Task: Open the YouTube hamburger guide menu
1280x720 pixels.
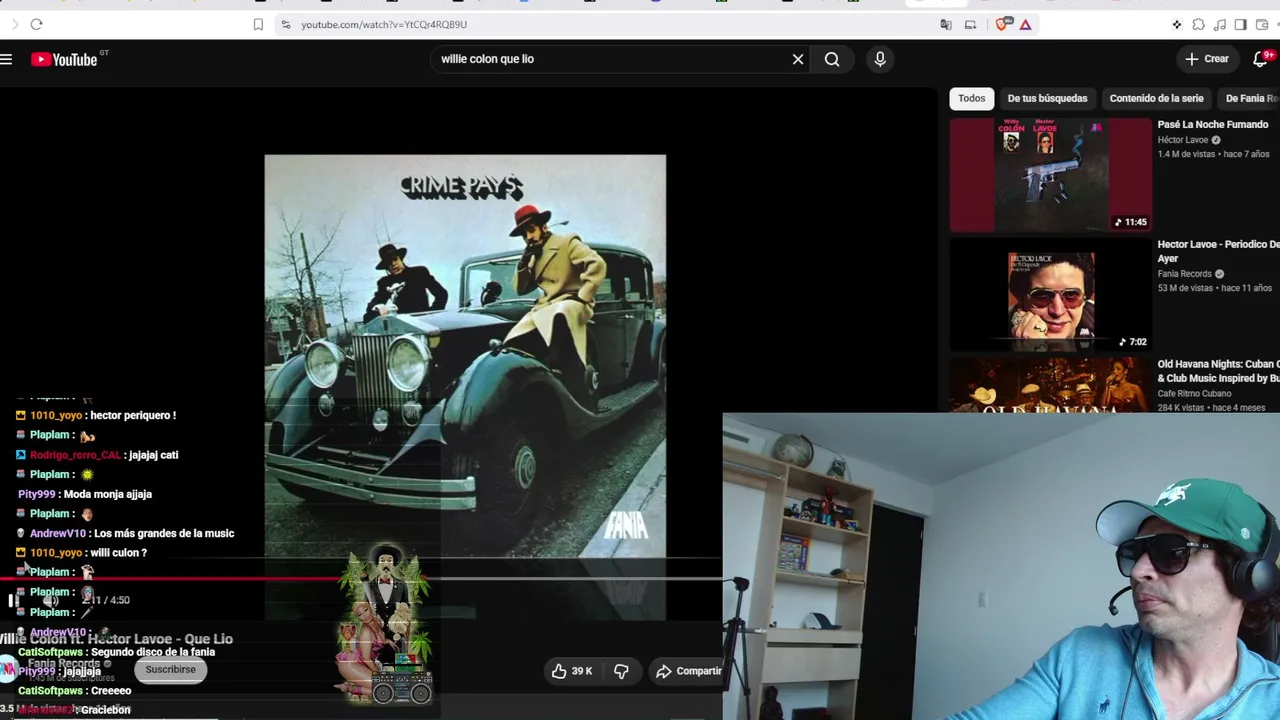Action: (6, 59)
